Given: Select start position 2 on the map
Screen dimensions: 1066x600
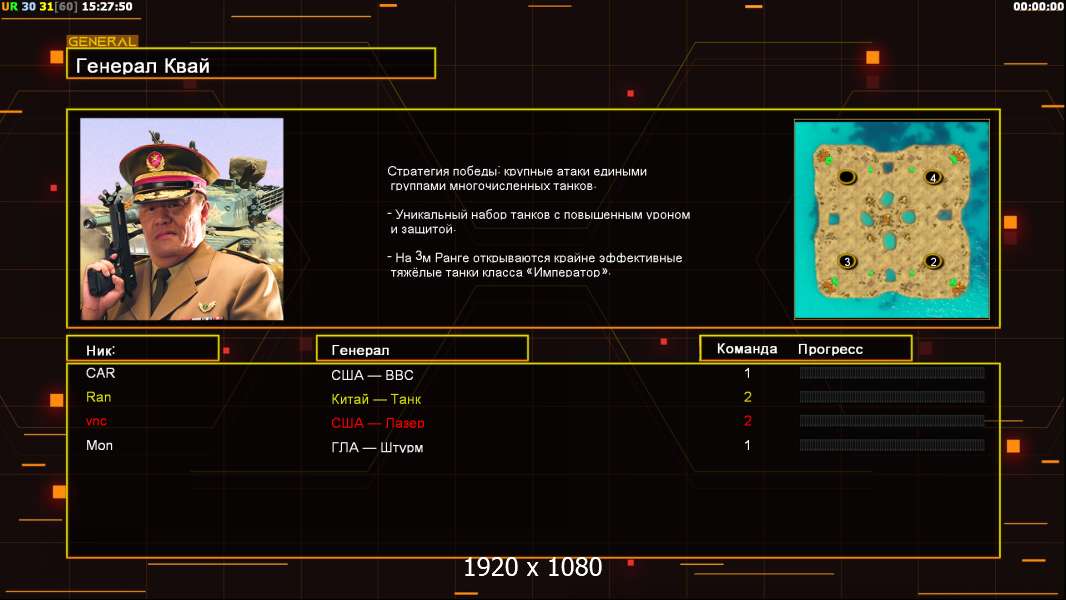Looking at the screenshot, I should (933, 262).
